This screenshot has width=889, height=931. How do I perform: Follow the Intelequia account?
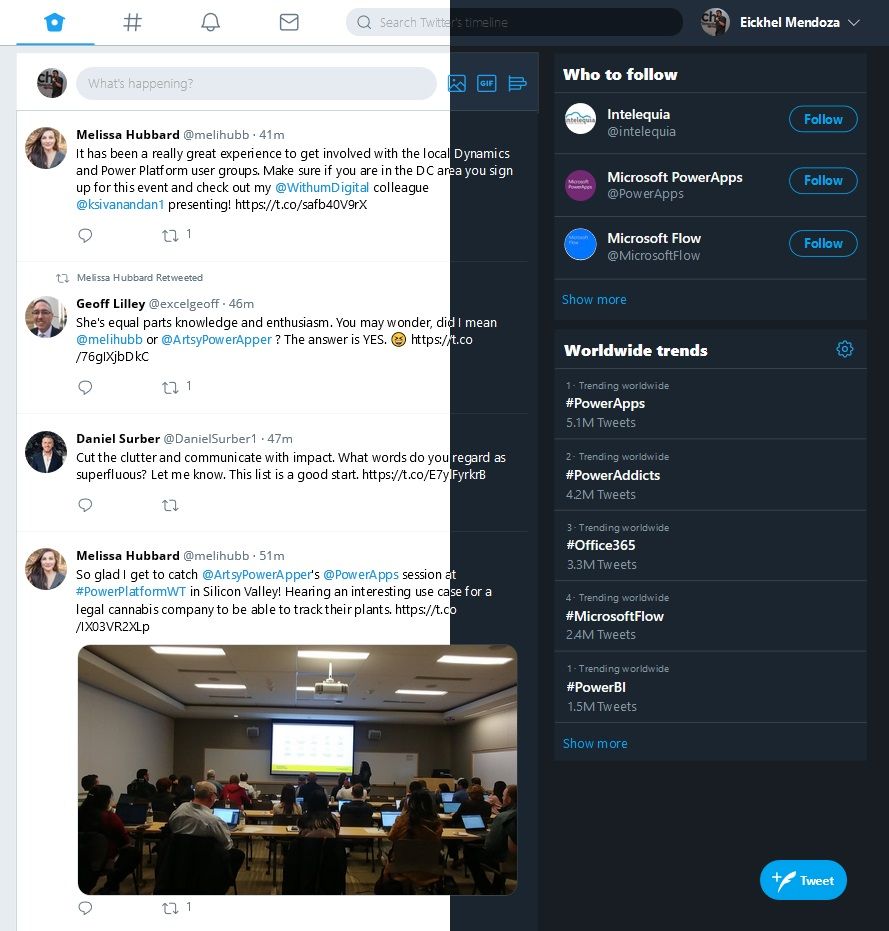[823, 119]
